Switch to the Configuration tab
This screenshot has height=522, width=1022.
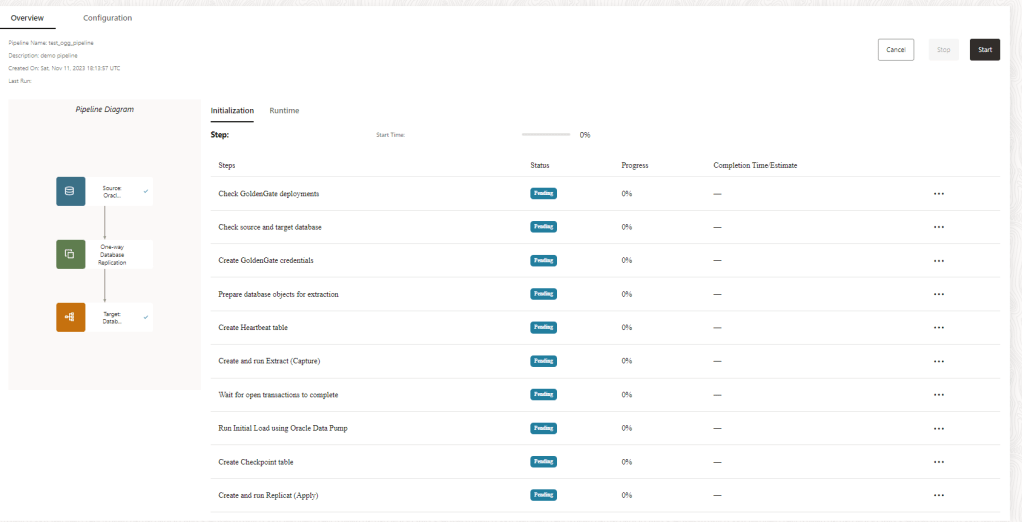(107, 18)
